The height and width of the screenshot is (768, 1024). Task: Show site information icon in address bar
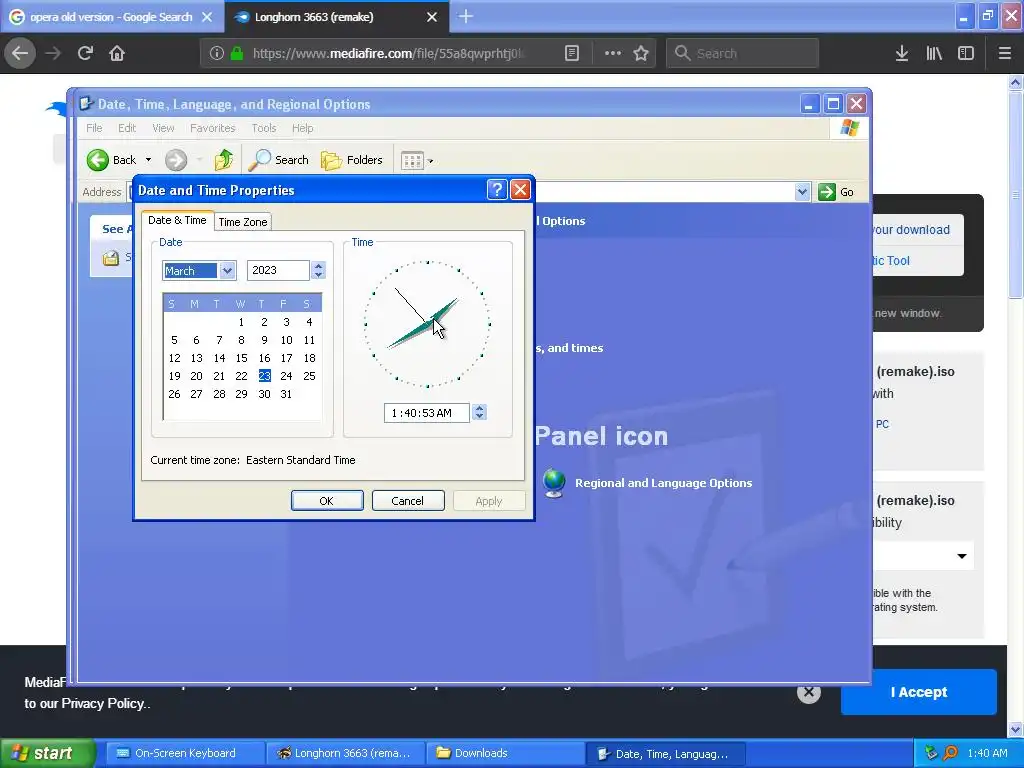click(x=217, y=53)
